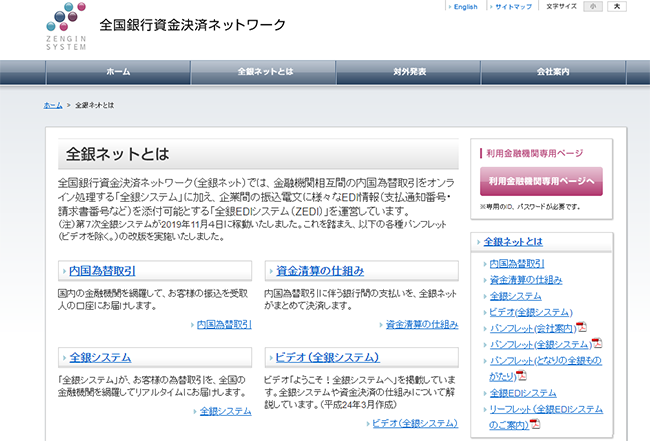The width and height of the screenshot is (650, 441).
Task: Click the page heading 全銀ネットとは
Action: [x=117, y=154]
